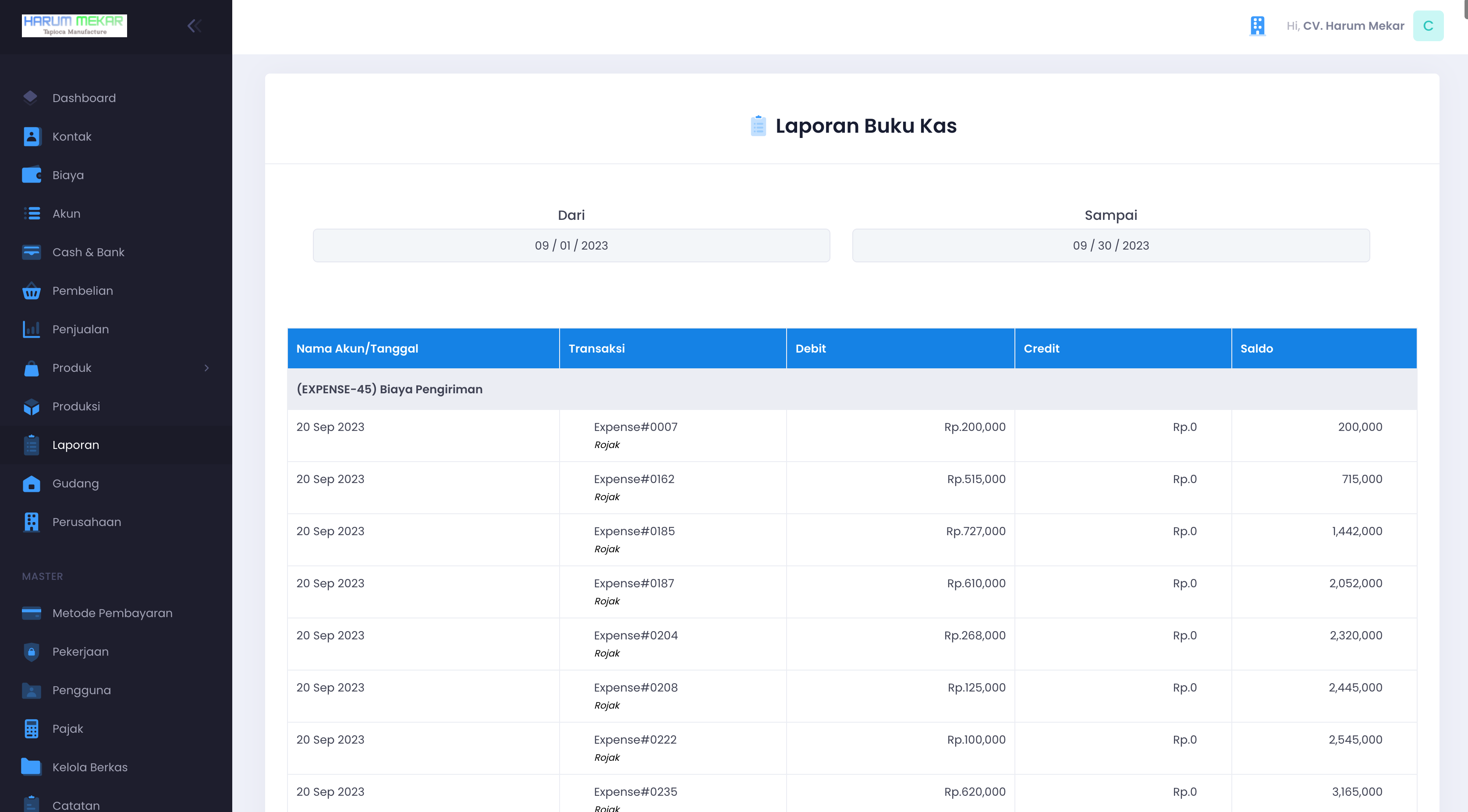Click saldo value 1,442,000
This screenshot has width=1468, height=812.
pyautogui.click(x=1357, y=531)
